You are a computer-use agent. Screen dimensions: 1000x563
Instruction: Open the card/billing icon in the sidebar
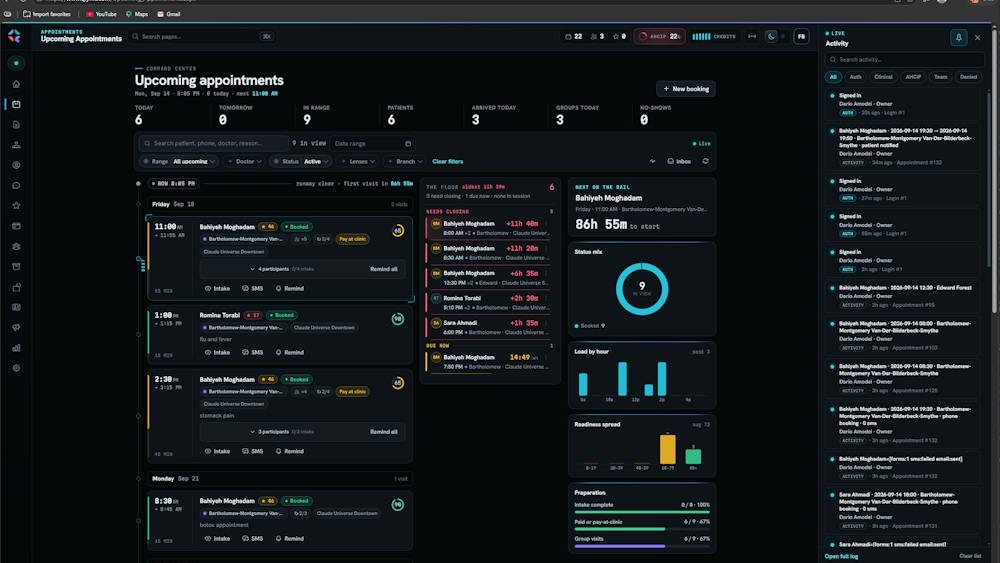click(16, 226)
